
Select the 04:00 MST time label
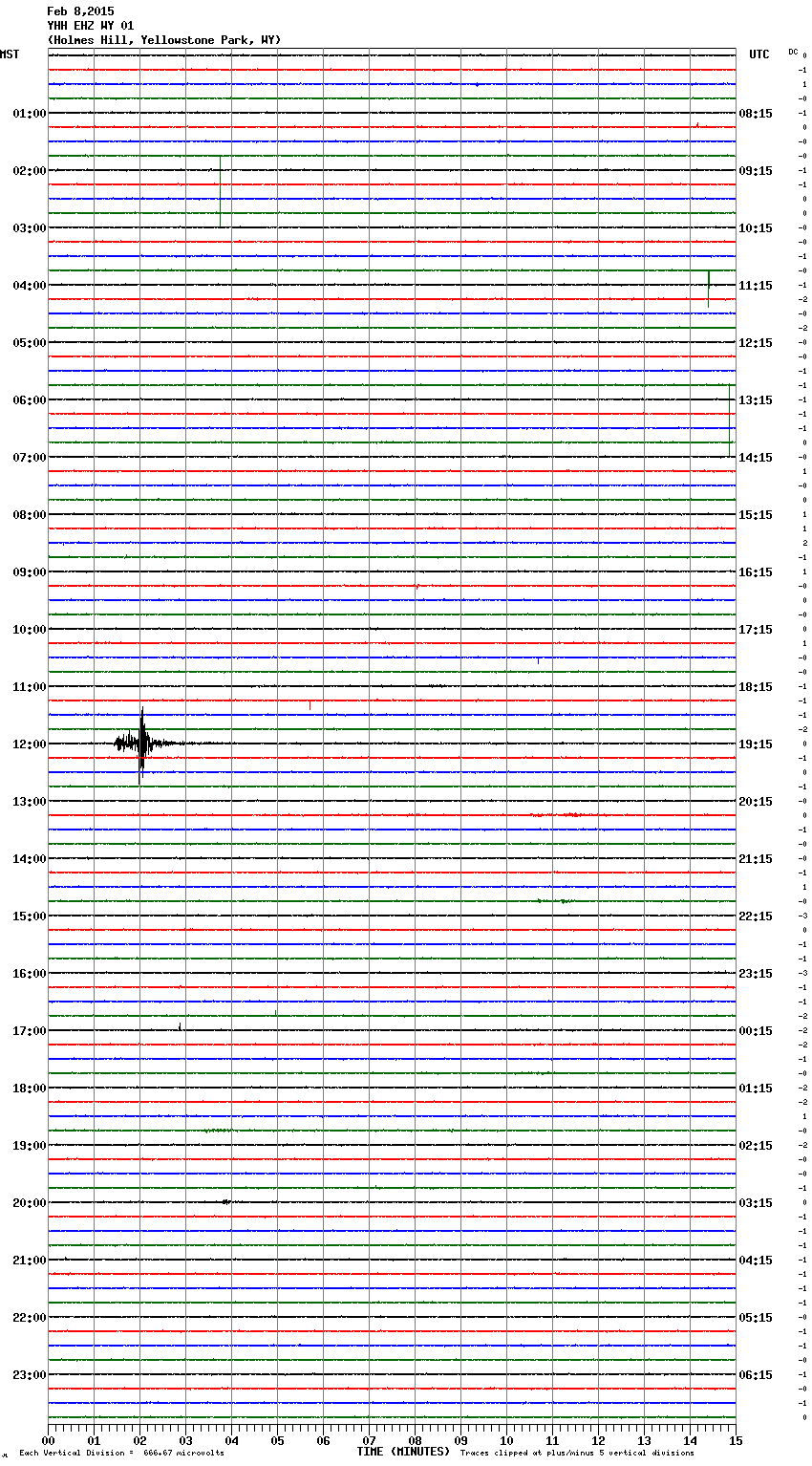click(30, 286)
